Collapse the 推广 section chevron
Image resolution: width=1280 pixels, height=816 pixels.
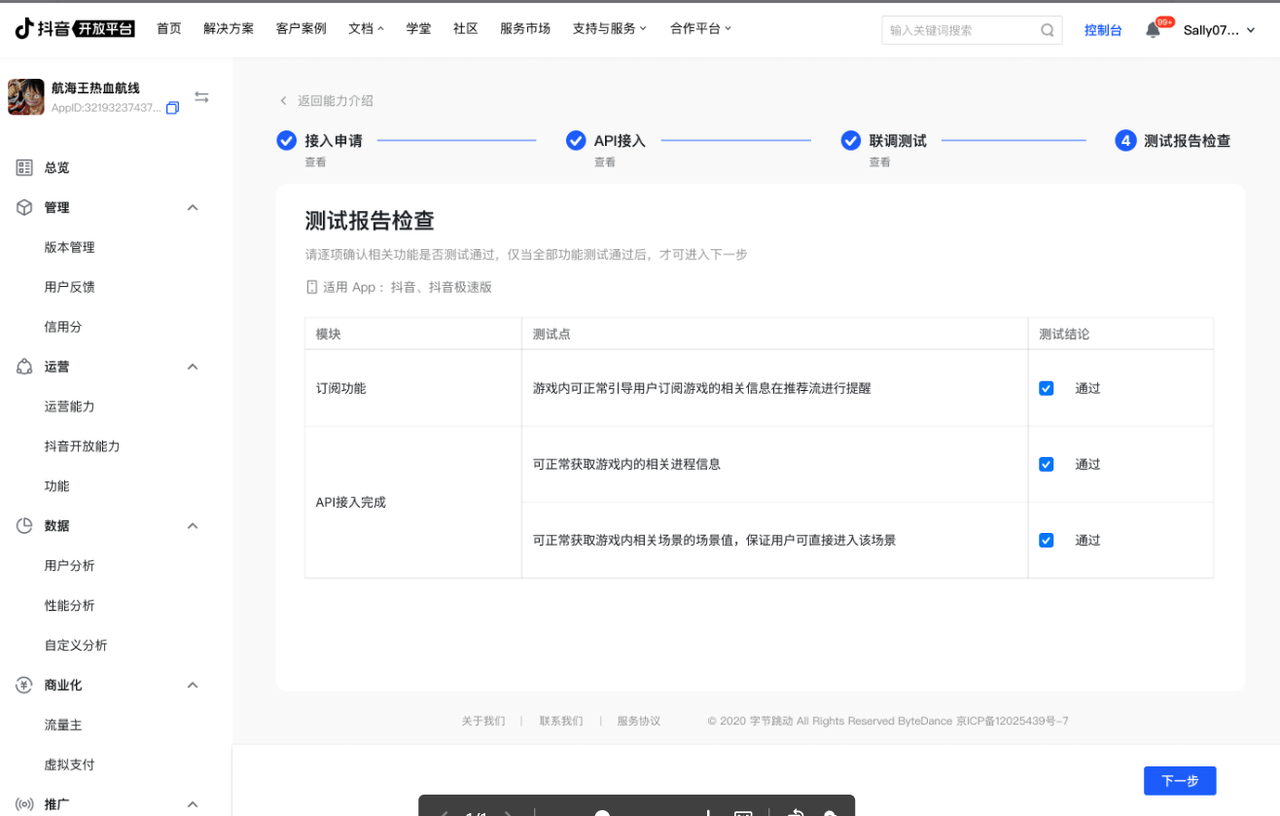tap(193, 804)
